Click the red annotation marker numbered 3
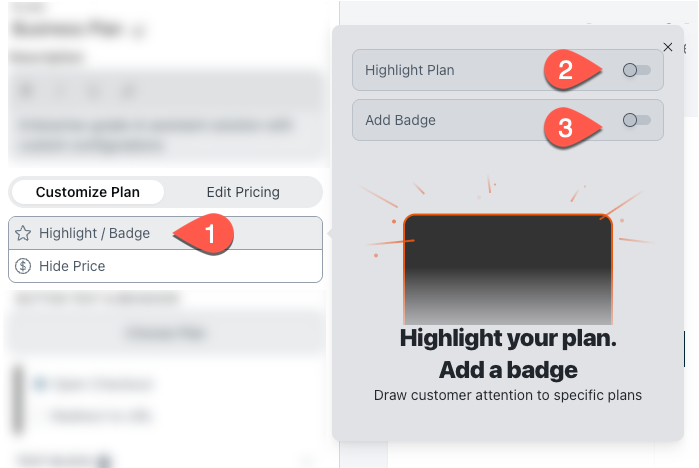The height and width of the screenshot is (468, 699). [x=565, y=128]
